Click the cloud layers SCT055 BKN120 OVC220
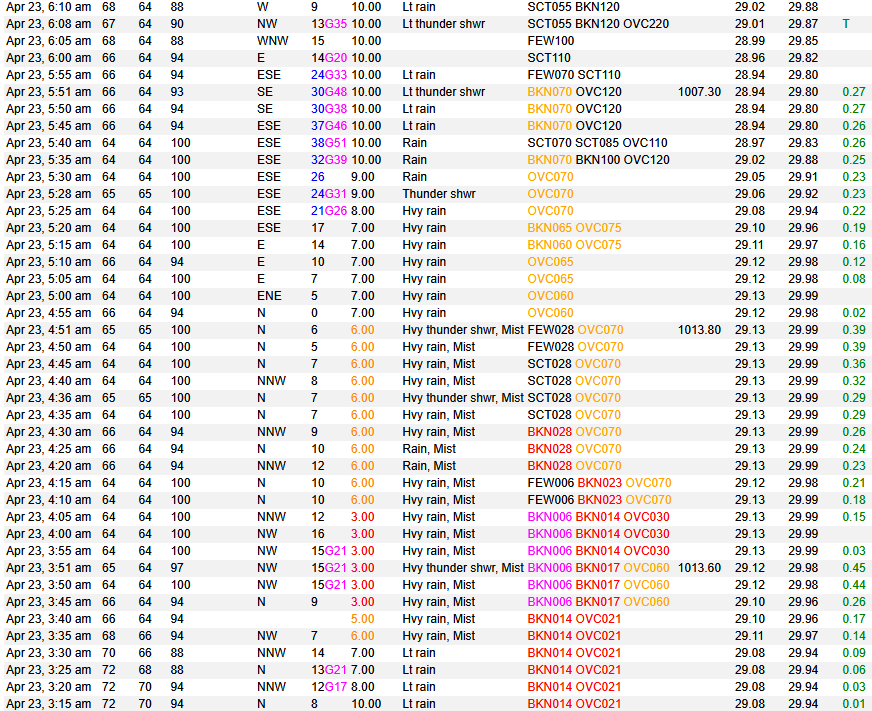The width and height of the screenshot is (872, 711). (x=598, y=24)
